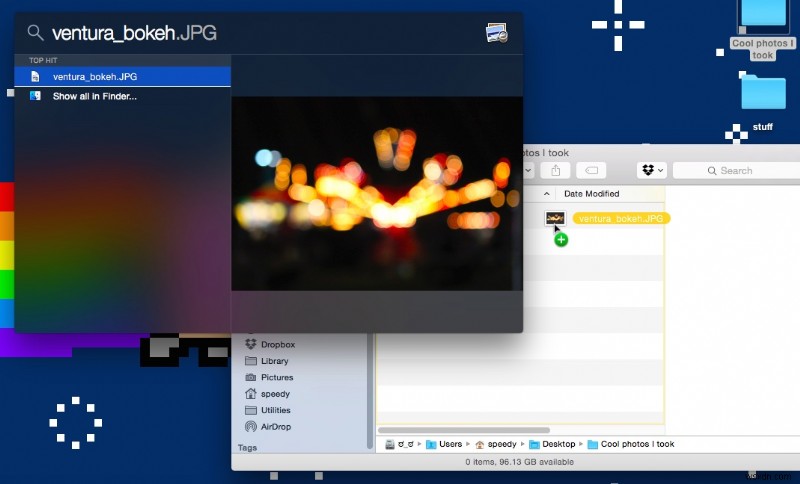
Task: Open the Dropbox dropdown in Finder toolbar
Action: coord(652,170)
